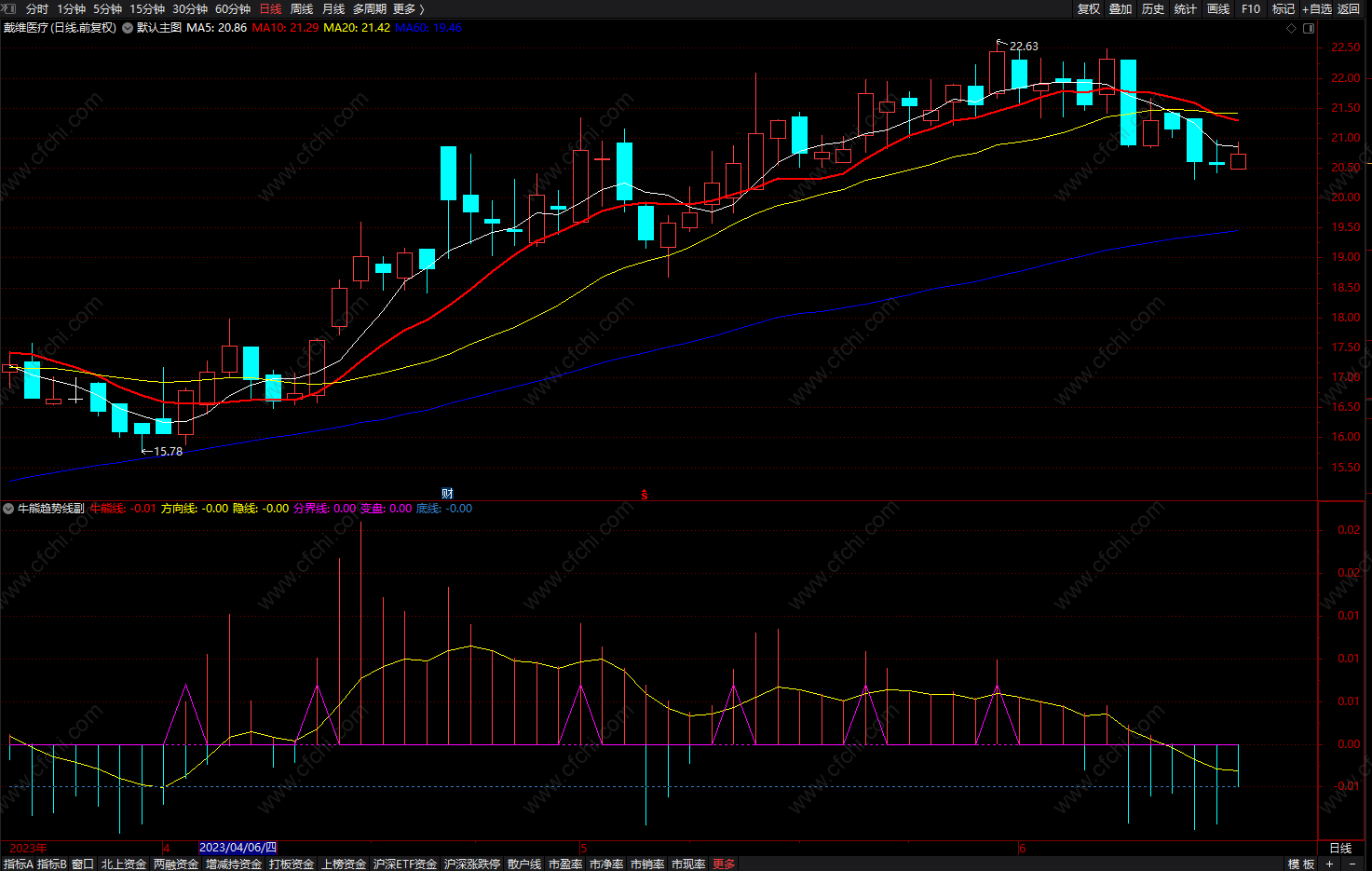
Task: Open the 日线 period selector at bottom right
Action: pos(1340,848)
